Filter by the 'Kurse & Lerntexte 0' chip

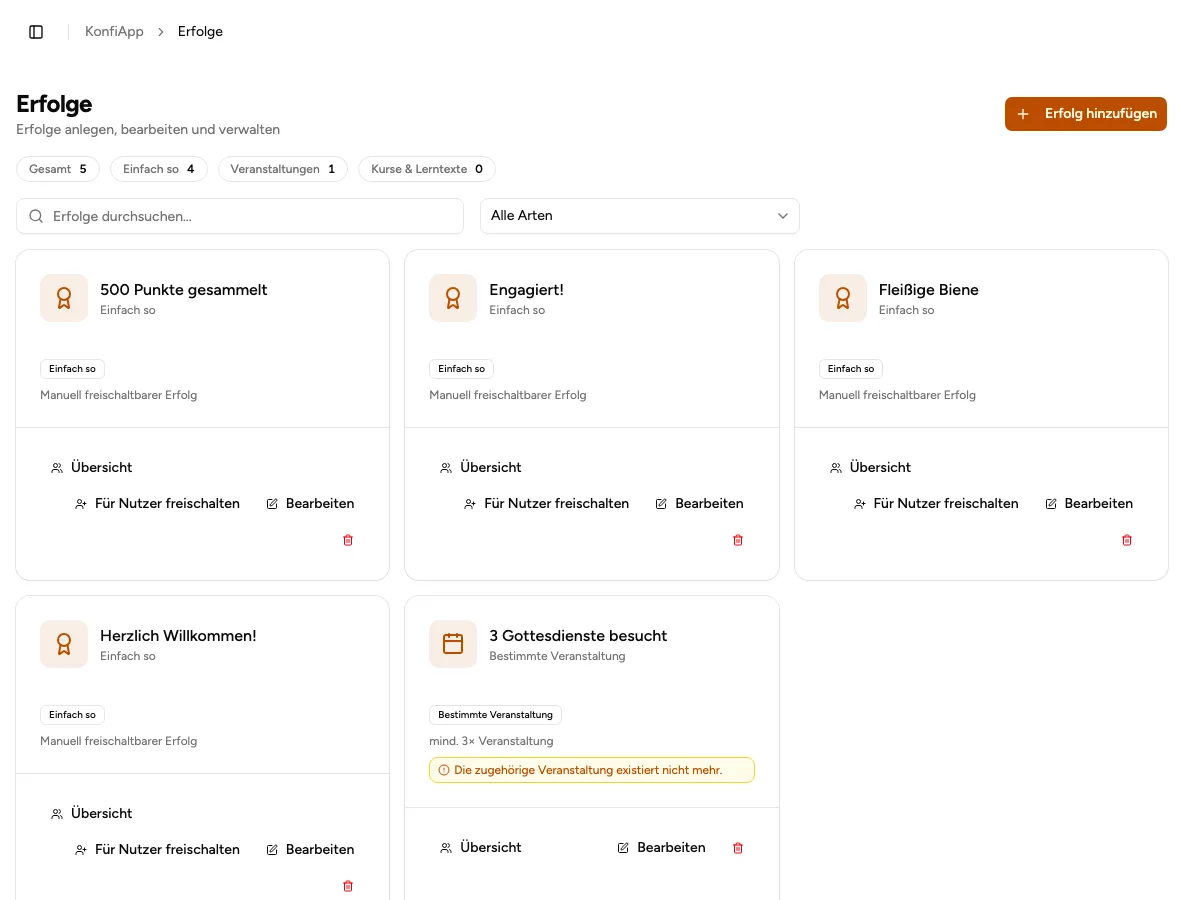[x=427, y=169]
